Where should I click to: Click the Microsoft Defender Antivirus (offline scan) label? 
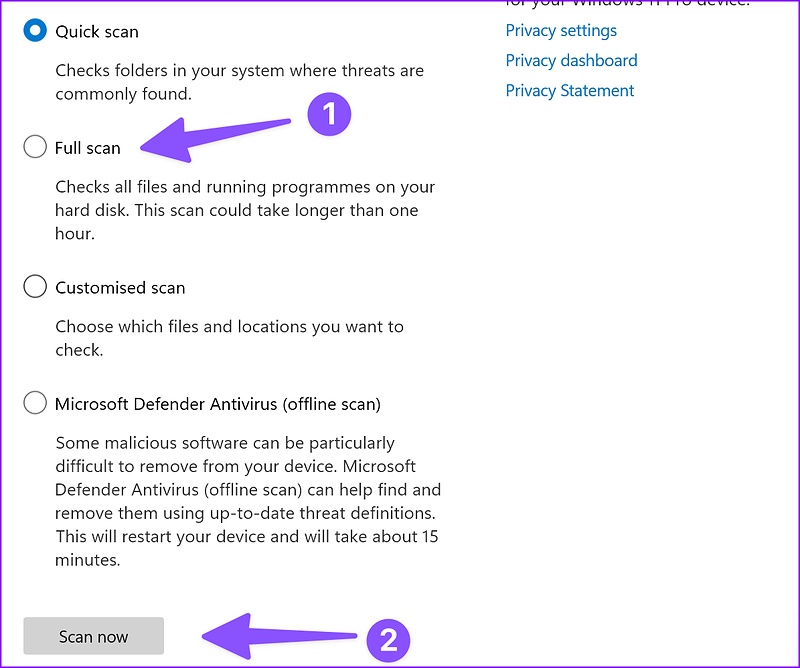(218, 404)
